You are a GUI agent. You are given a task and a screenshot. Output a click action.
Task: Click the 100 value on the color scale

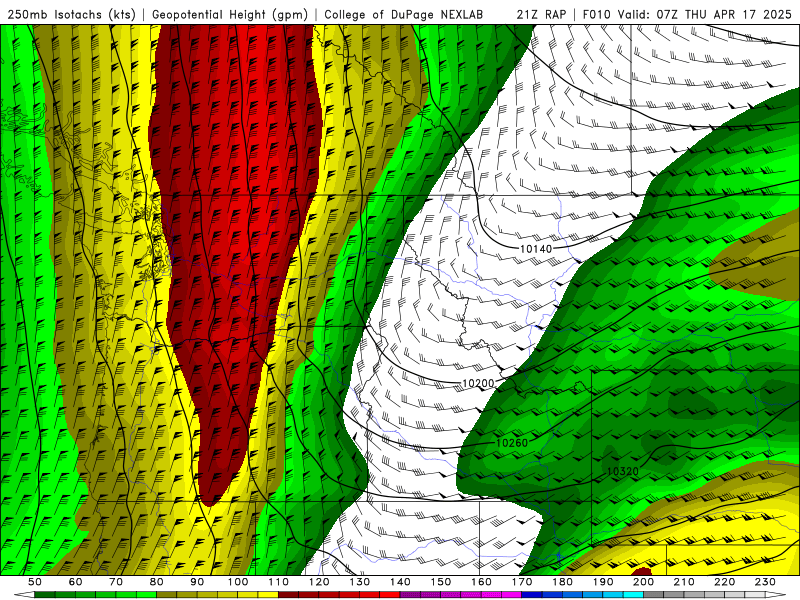(238, 582)
